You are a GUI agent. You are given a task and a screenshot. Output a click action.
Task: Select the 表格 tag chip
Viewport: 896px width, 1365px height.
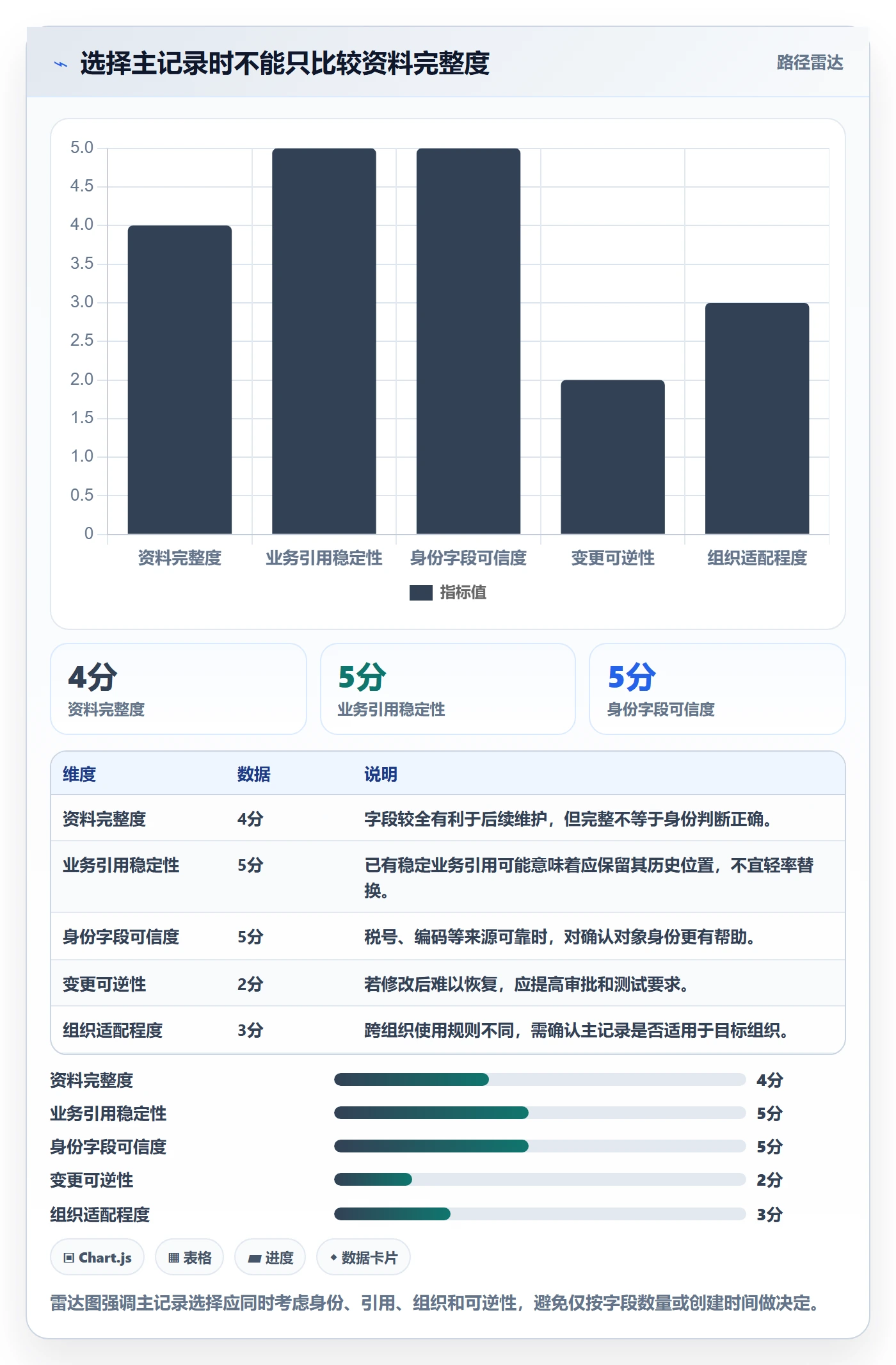[x=189, y=1257]
